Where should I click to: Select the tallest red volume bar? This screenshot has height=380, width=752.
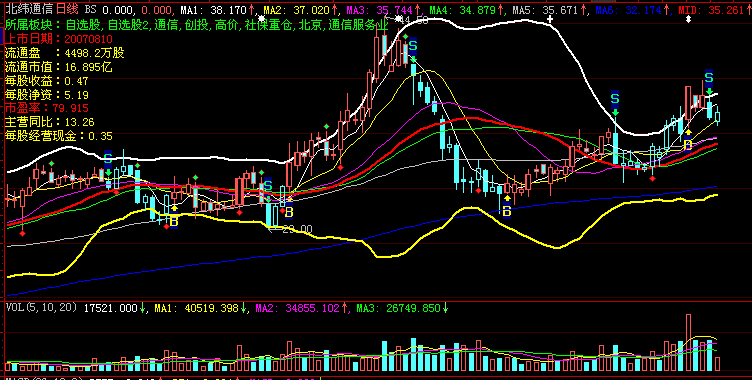pyautogui.click(x=689, y=343)
